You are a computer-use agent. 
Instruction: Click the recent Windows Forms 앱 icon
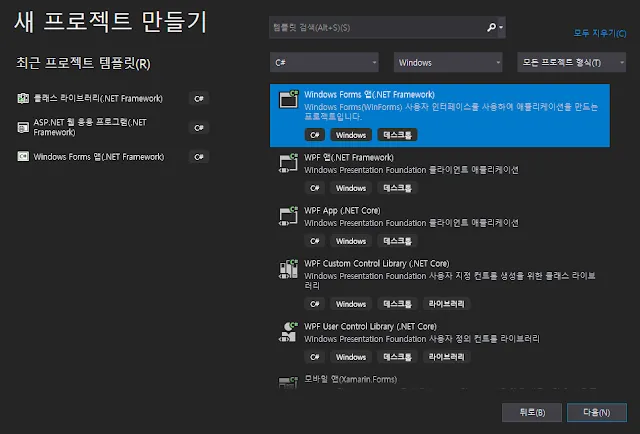pyautogui.click(x=23, y=157)
